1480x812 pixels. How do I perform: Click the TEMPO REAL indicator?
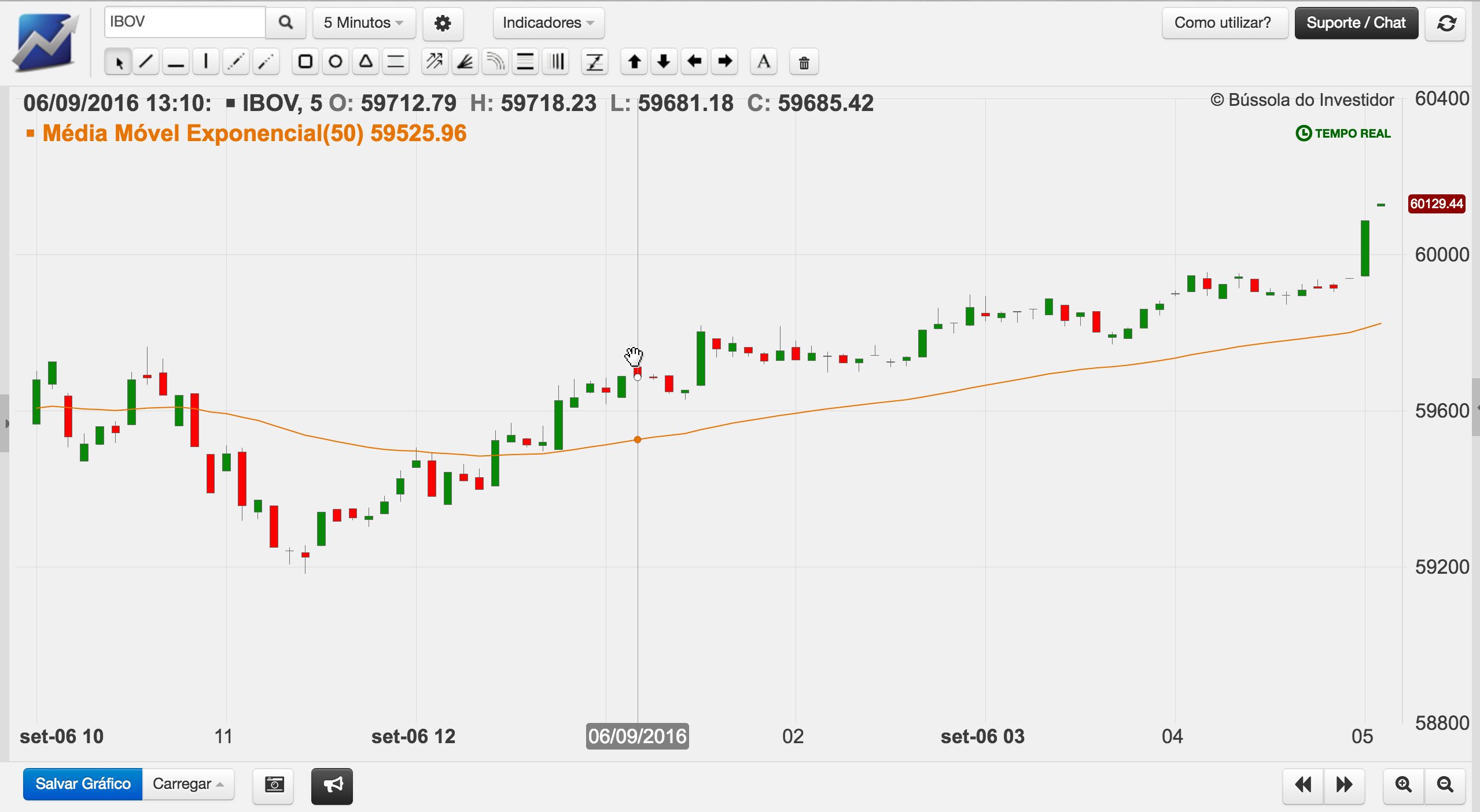1343,134
